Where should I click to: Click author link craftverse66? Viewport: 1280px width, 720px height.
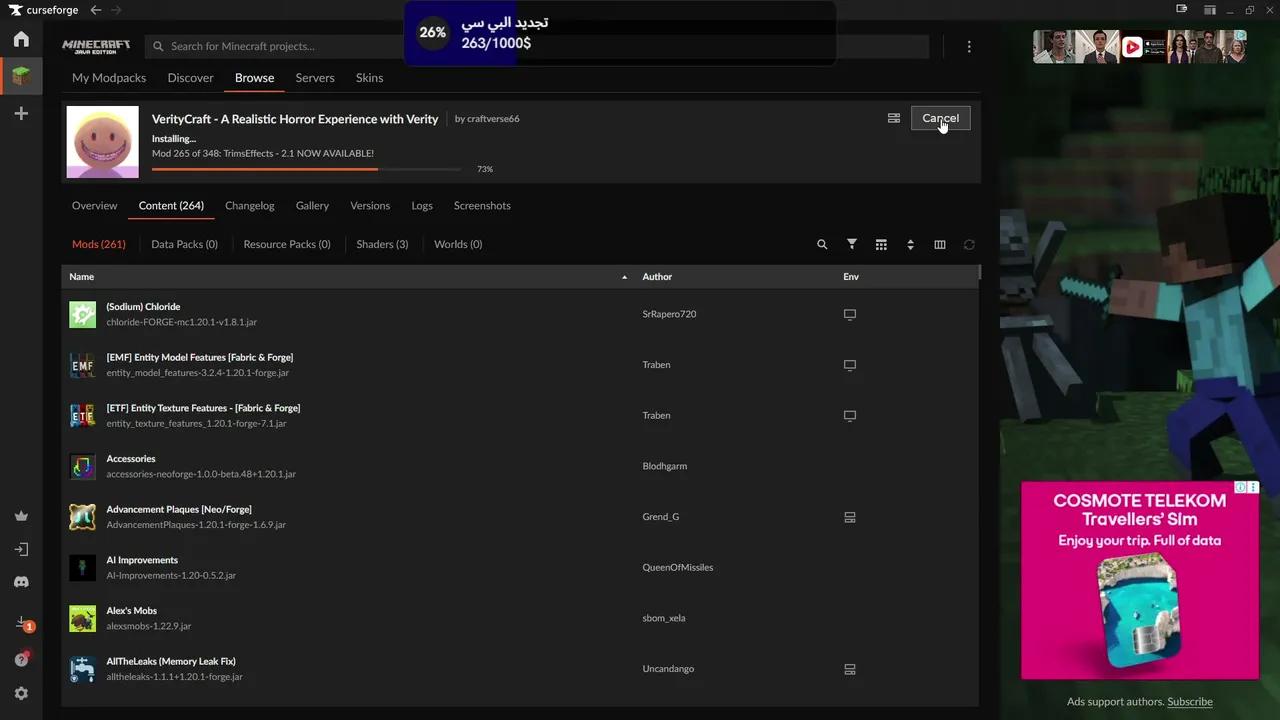point(493,119)
